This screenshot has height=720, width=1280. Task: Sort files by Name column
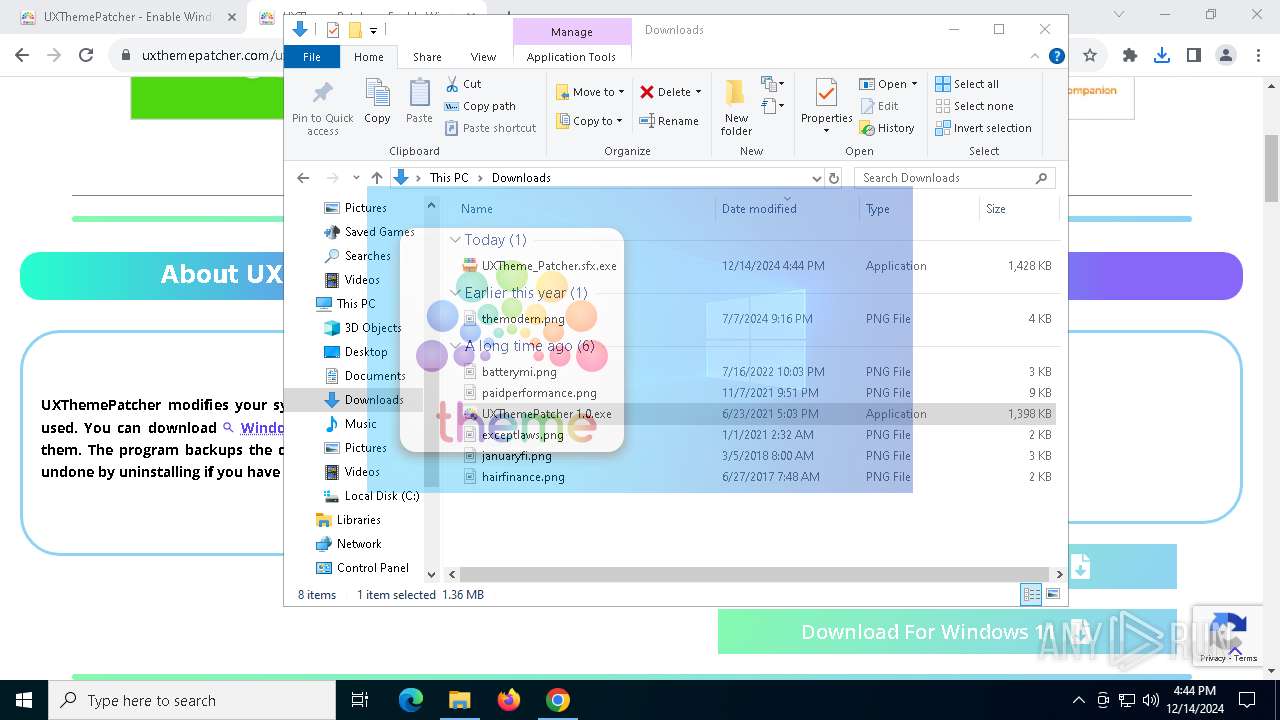pyautogui.click(x=585, y=209)
